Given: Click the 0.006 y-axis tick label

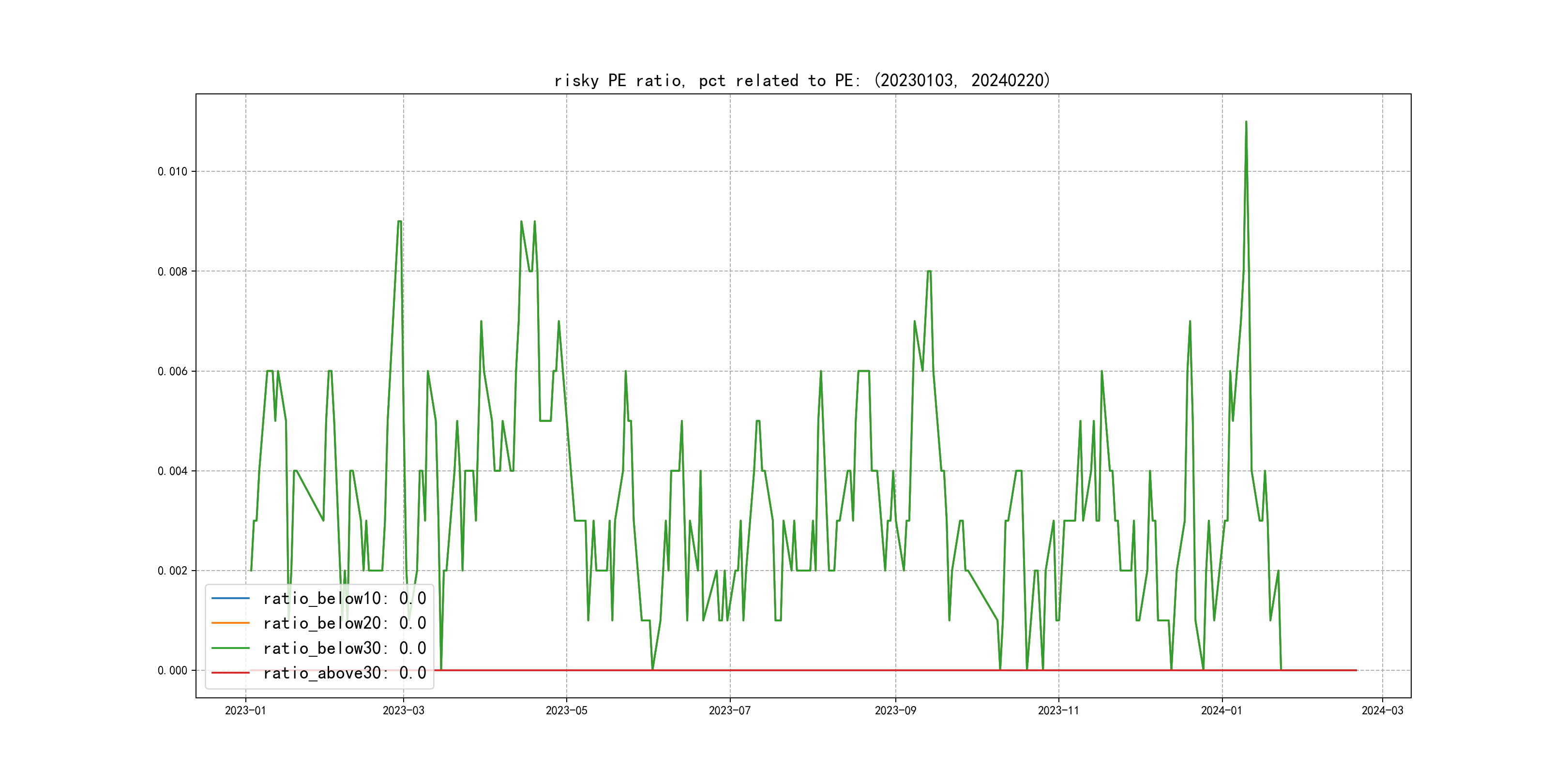Looking at the screenshot, I should (x=172, y=371).
